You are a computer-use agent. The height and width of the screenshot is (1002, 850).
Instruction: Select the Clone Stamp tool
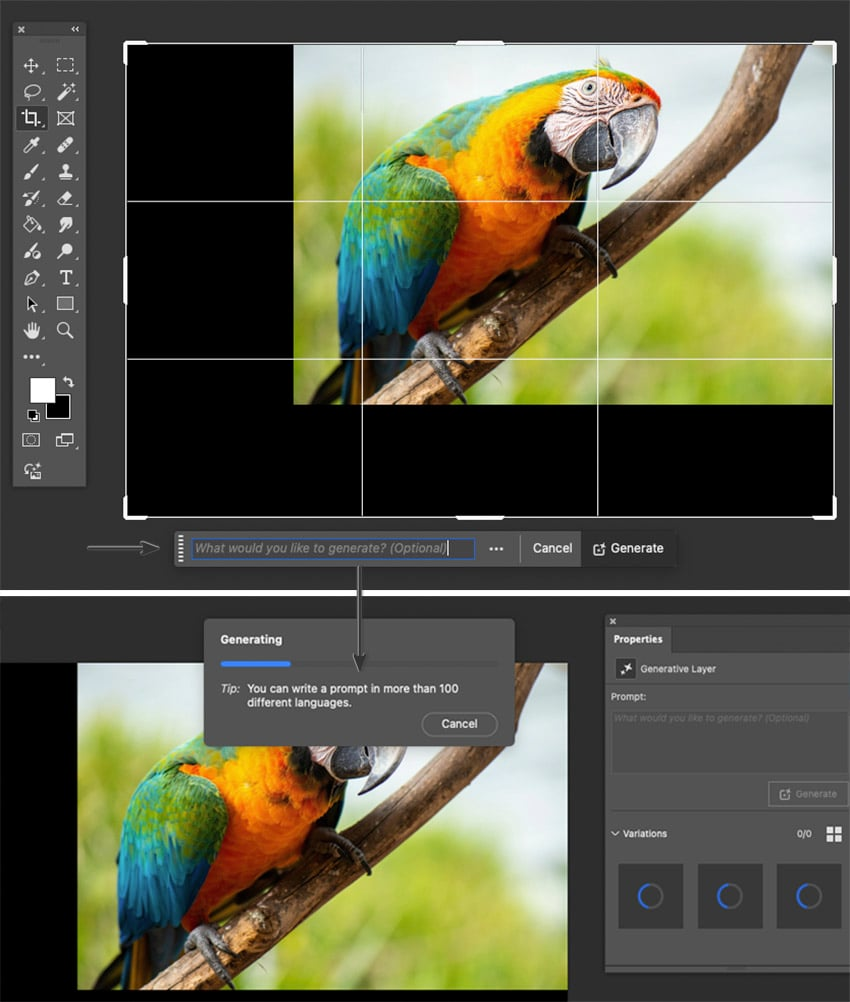point(66,172)
